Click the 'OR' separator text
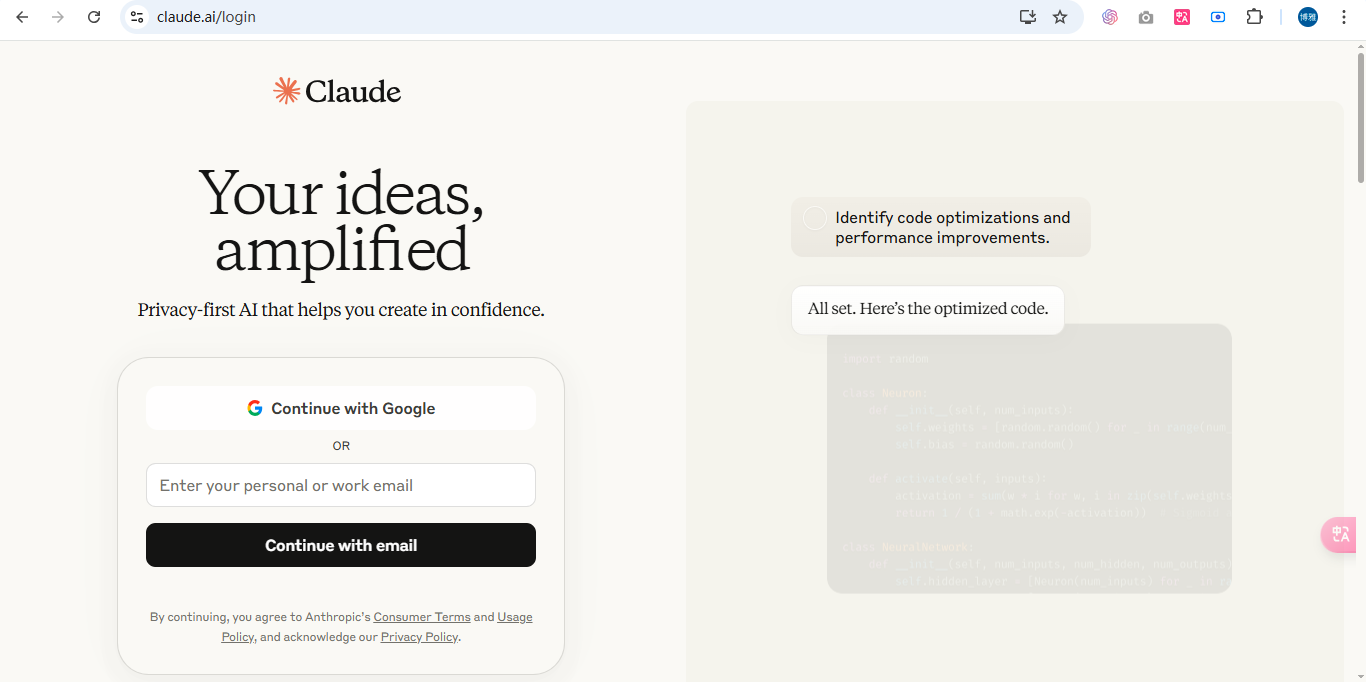Image resolution: width=1366 pixels, height=682 pixels. (x=341, y=446)
